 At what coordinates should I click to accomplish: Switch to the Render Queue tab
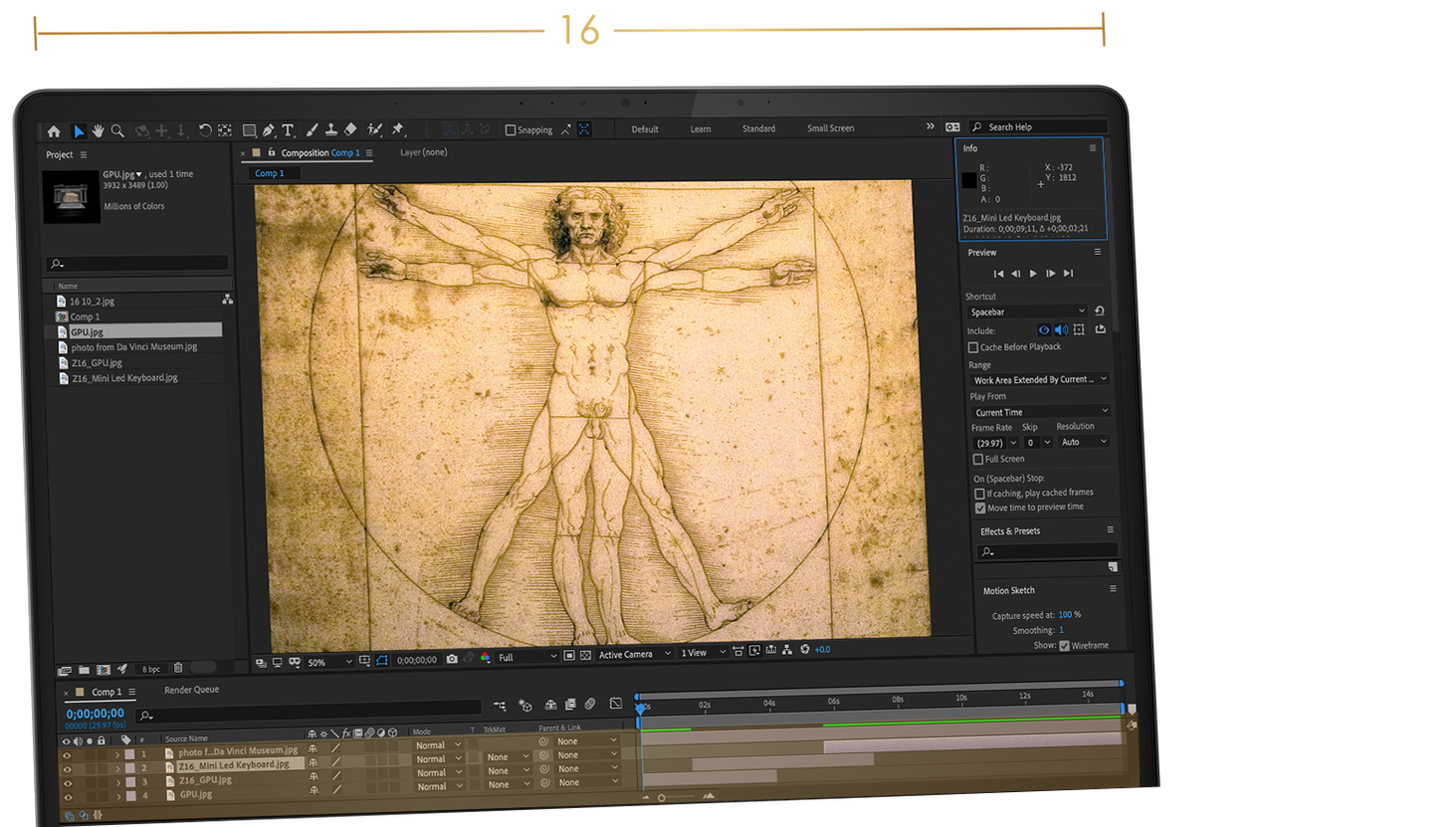point(191,690)
